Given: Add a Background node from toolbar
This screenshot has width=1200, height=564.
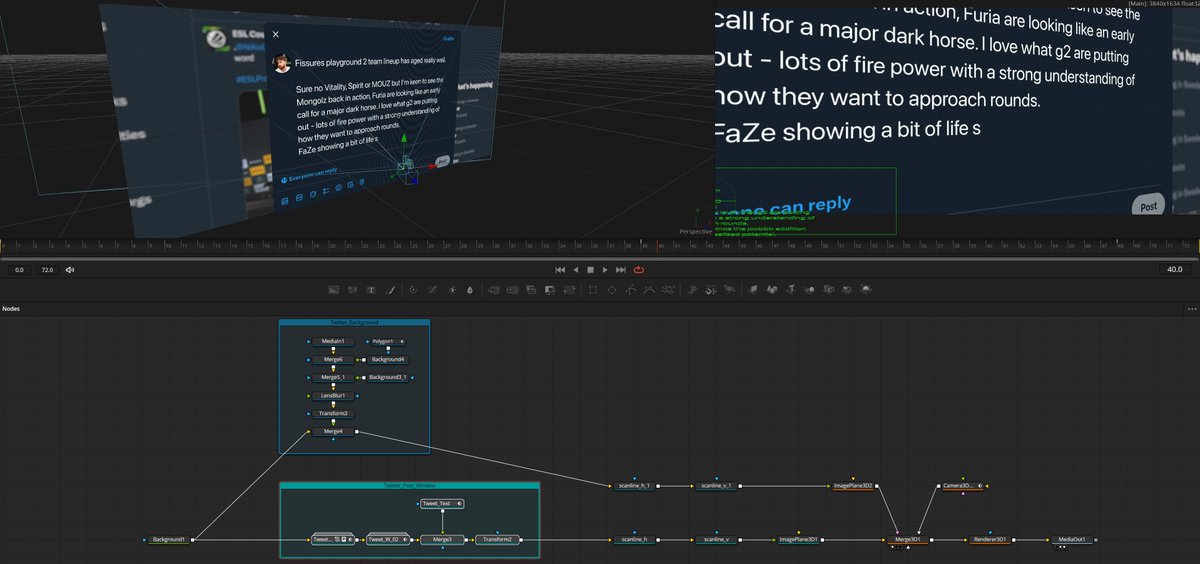Looking at the screenshot, I should (334, 289).
